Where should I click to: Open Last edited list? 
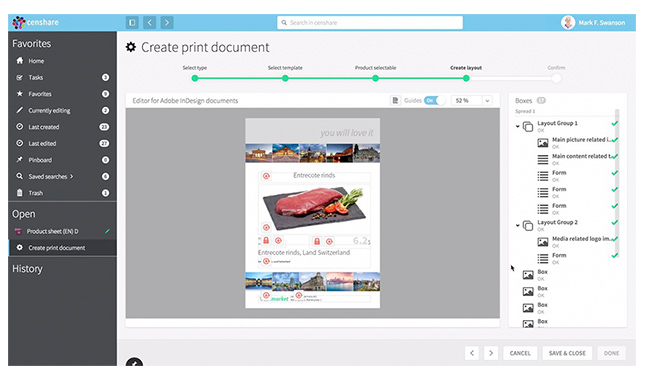click(42, 143)
